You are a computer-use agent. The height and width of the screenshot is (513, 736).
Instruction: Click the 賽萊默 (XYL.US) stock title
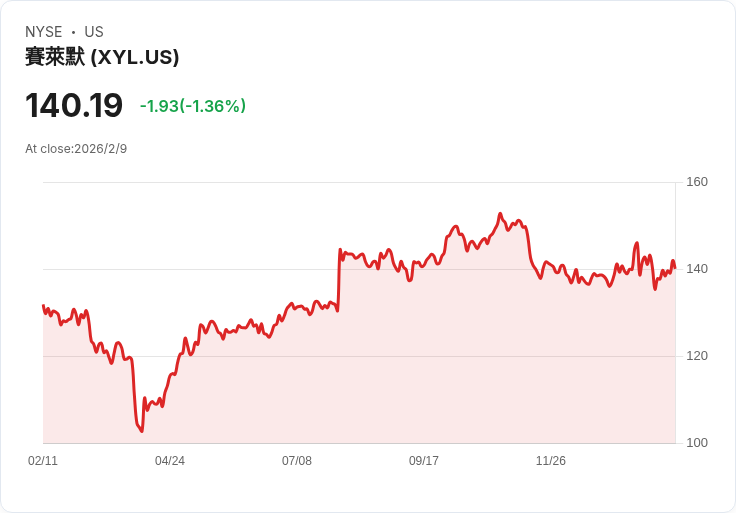pos(102,58)
